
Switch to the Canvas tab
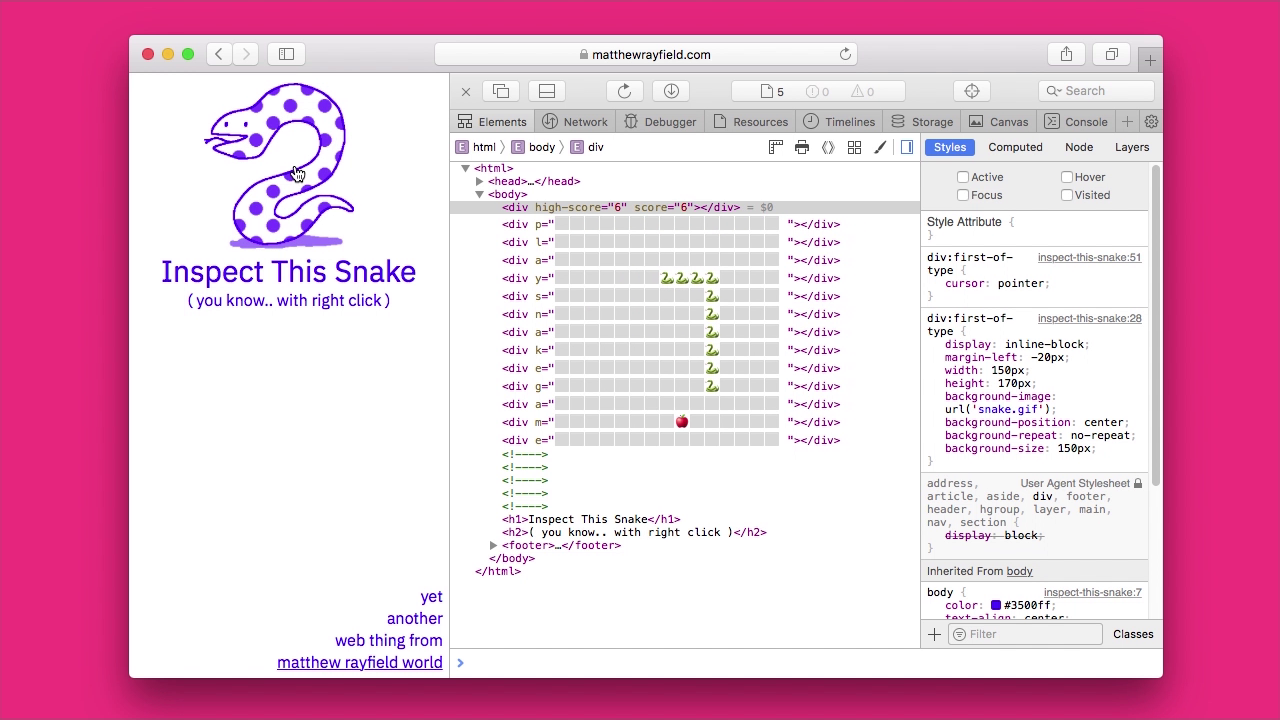click(999, 122)
